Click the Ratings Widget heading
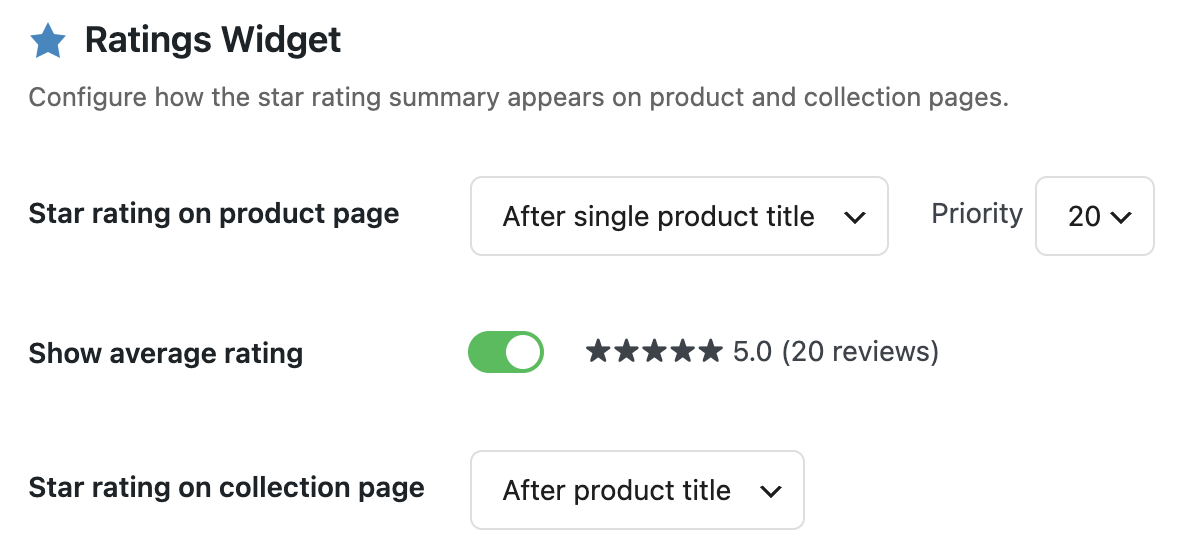Image resolution: width=1184 pixels, height=546 pixels. [213, 40]
